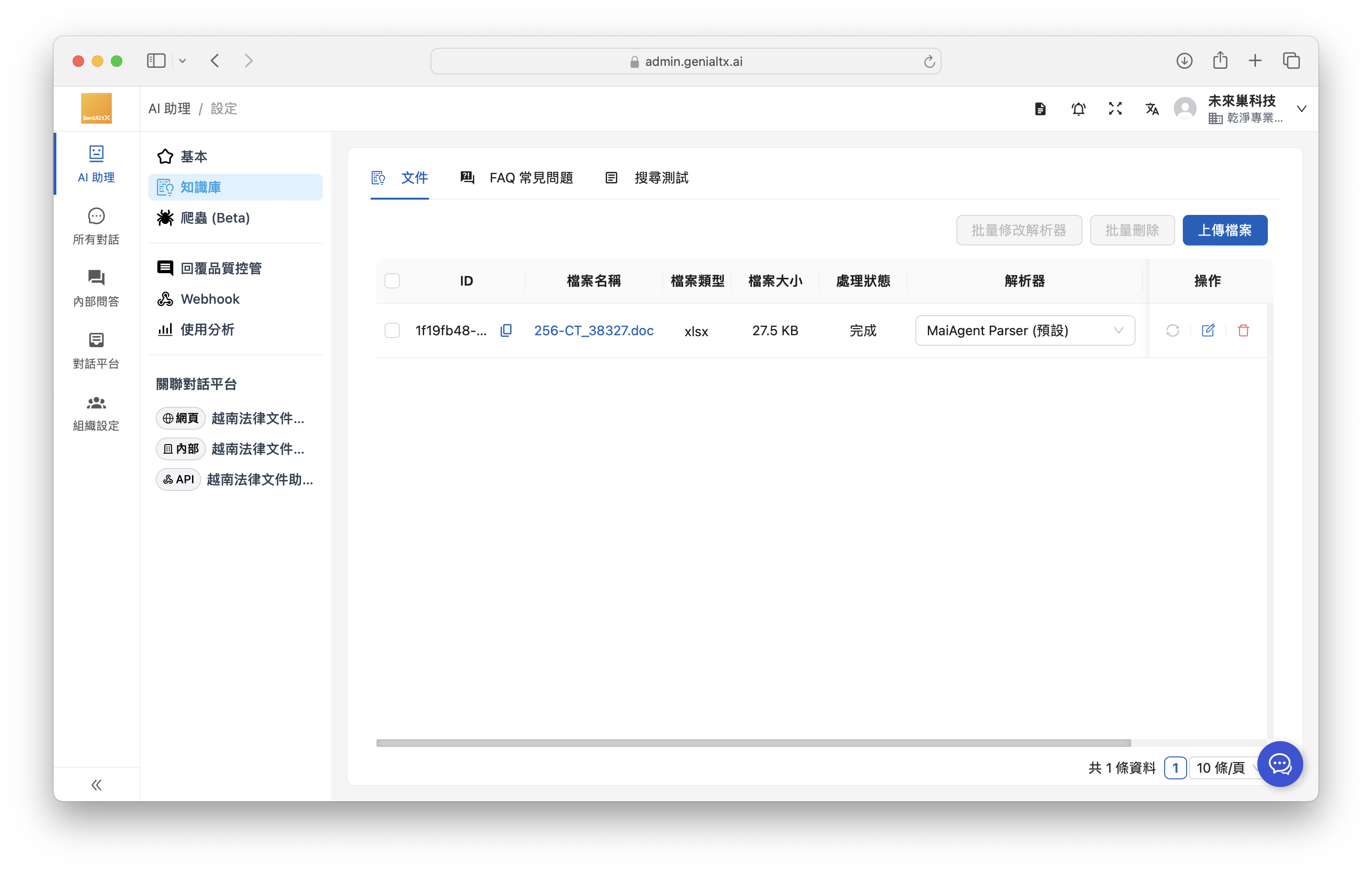Delete file with red trash icon
This screenshot has height=872, width=1372.
click(x=1243, y=330)
